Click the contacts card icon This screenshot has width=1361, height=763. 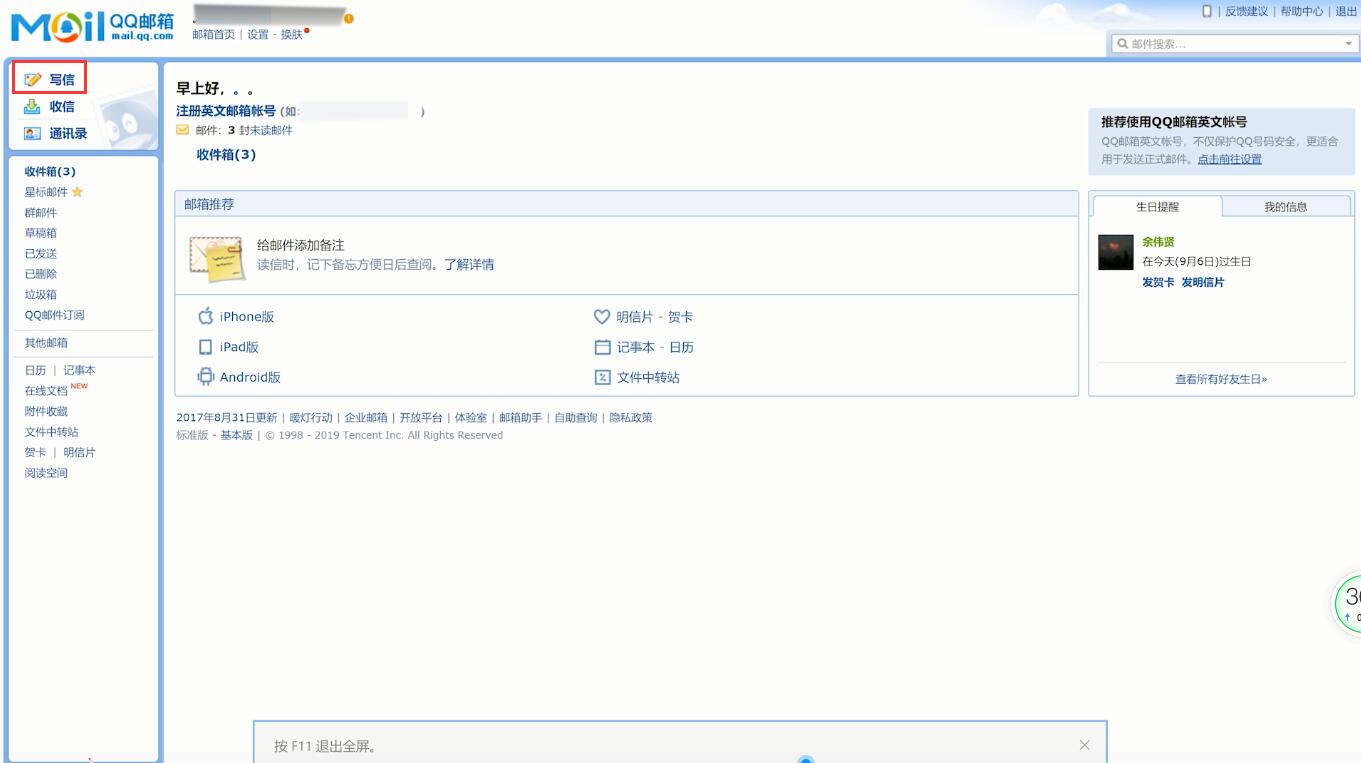(32, 133)
